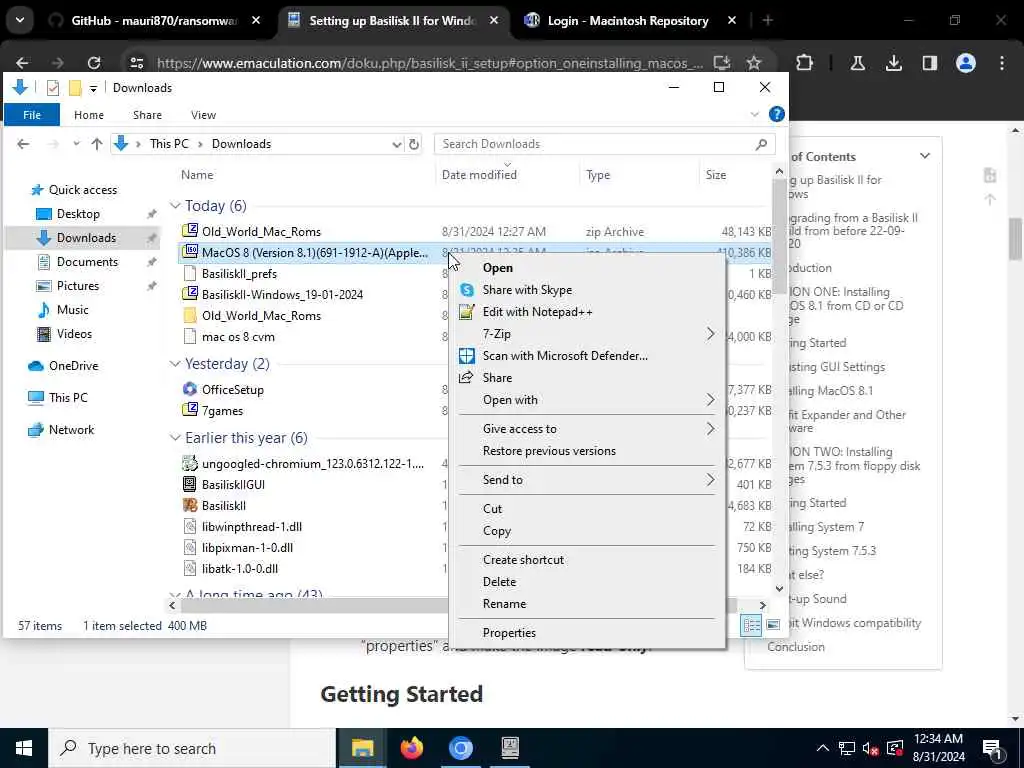Select This PC in navigation pane
Screen dimensions: 1024x768
click(x=68, y=398)
